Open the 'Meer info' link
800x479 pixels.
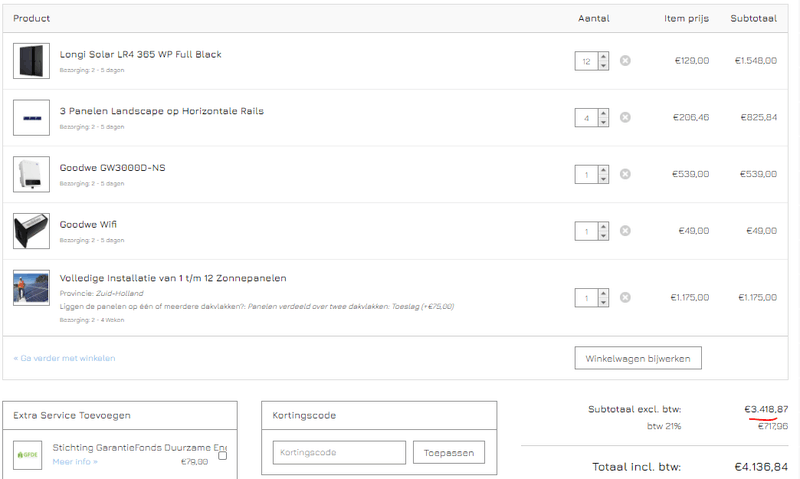pyautogui.click(x=74, y=462)
